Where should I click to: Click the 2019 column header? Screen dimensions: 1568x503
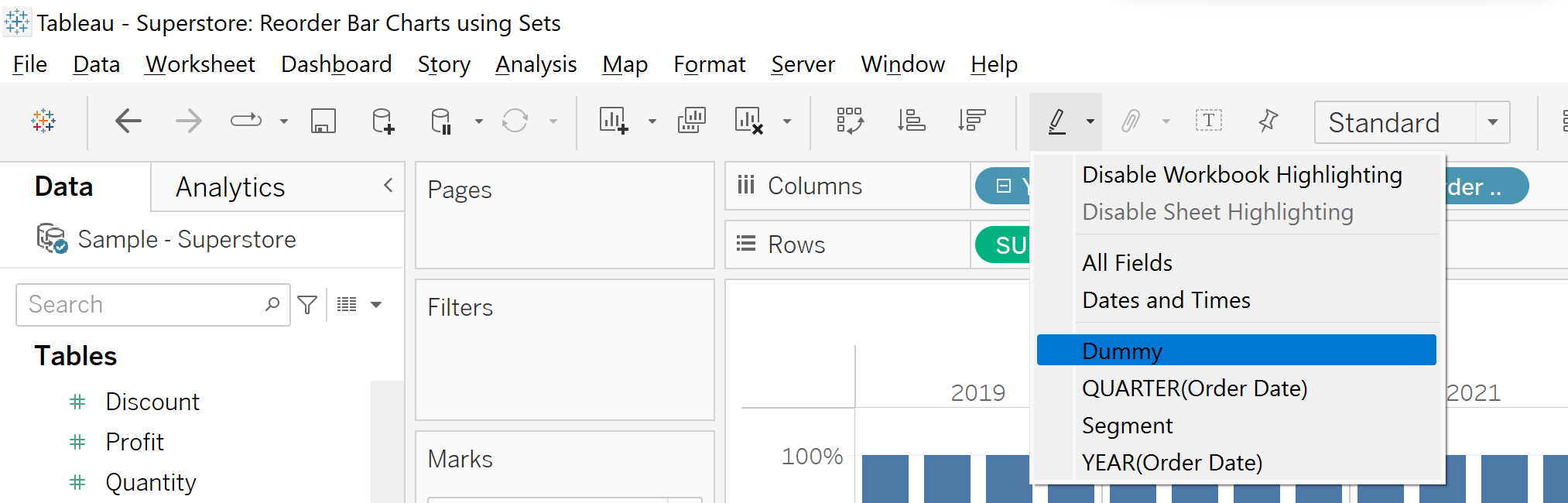click(x=977, y=393)
